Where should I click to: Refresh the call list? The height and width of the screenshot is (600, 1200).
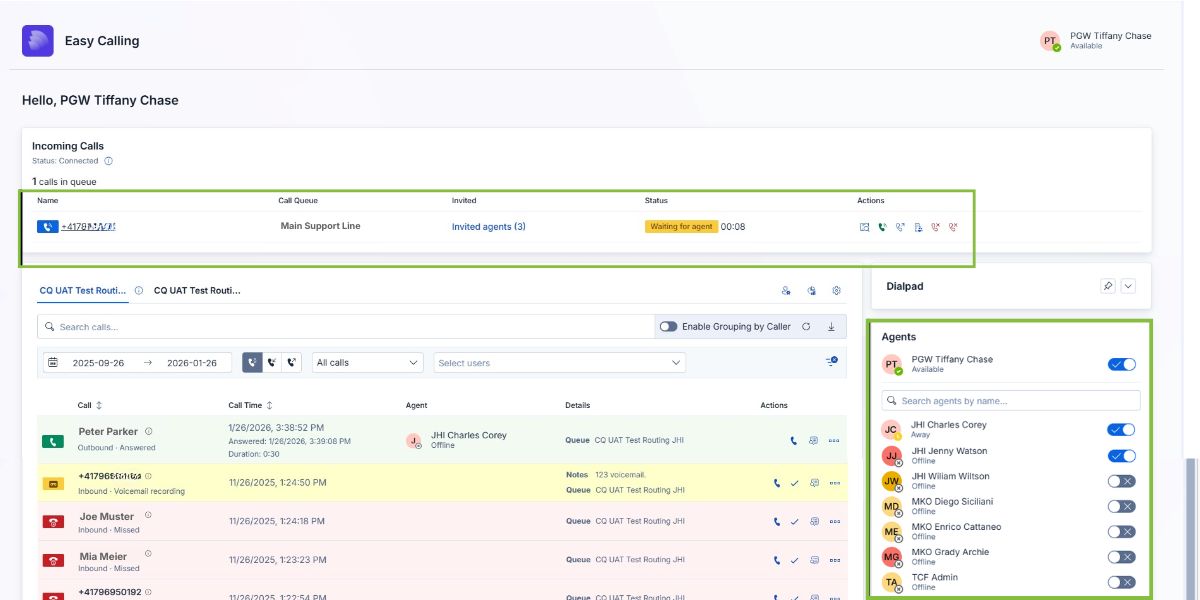tap(806, 327)
